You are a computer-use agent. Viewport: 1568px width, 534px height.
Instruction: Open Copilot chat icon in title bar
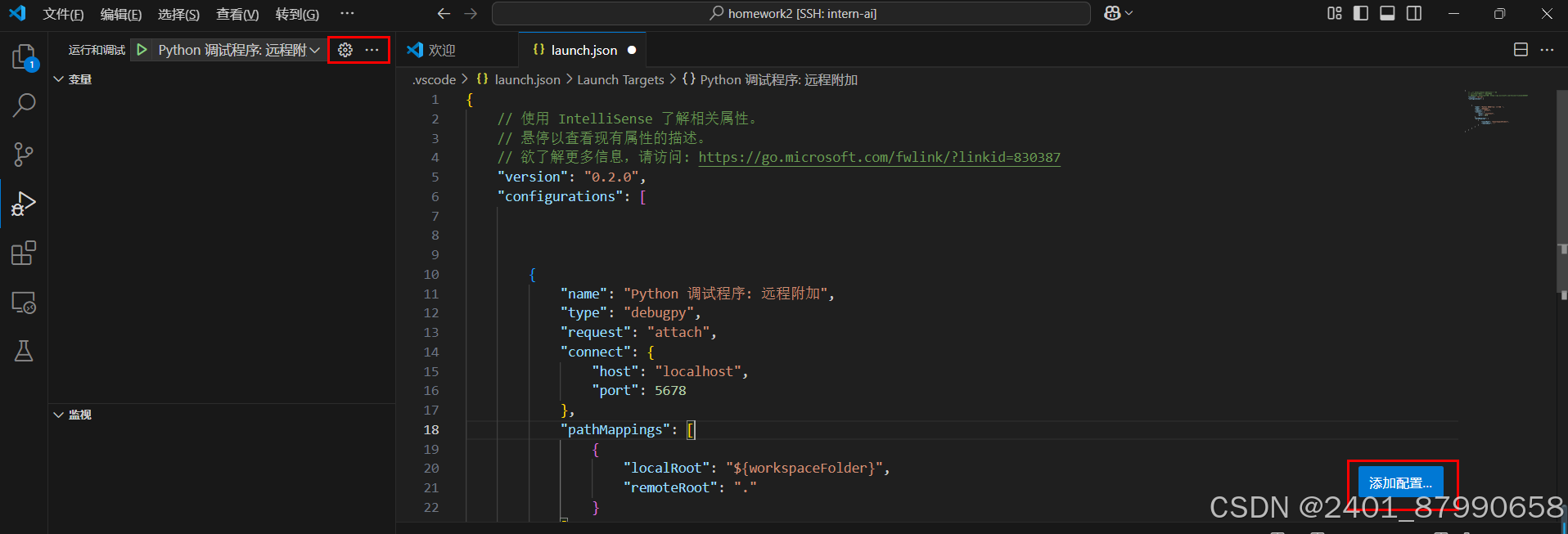point(1112,13)
